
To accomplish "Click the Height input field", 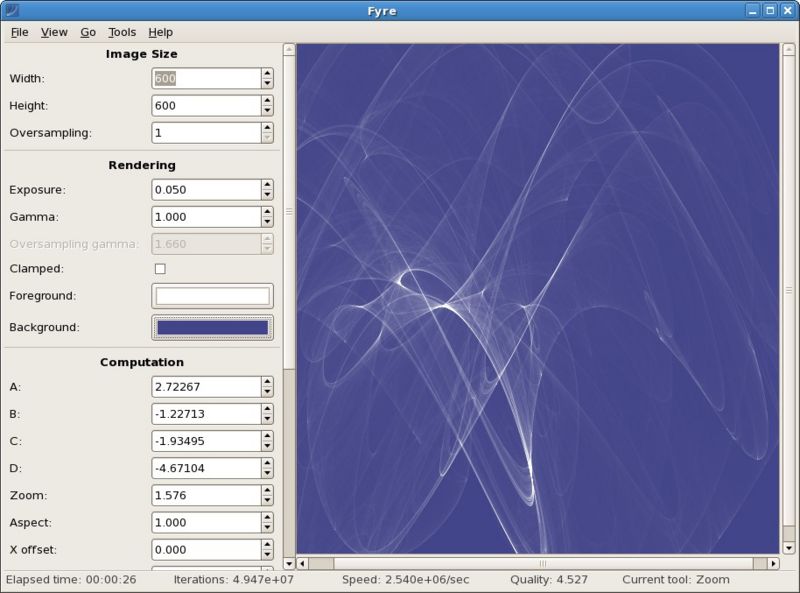I will click(x=206, y=106).
